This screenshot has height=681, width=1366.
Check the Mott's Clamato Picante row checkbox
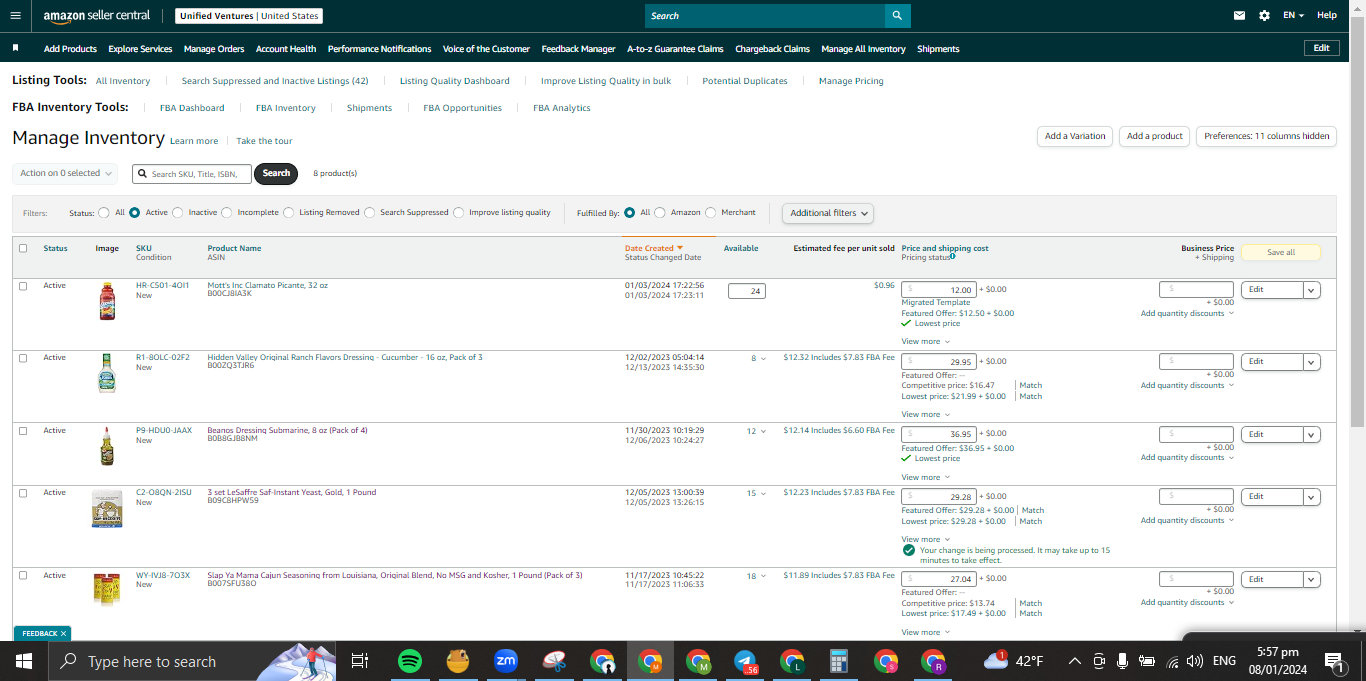click(23, 286)
